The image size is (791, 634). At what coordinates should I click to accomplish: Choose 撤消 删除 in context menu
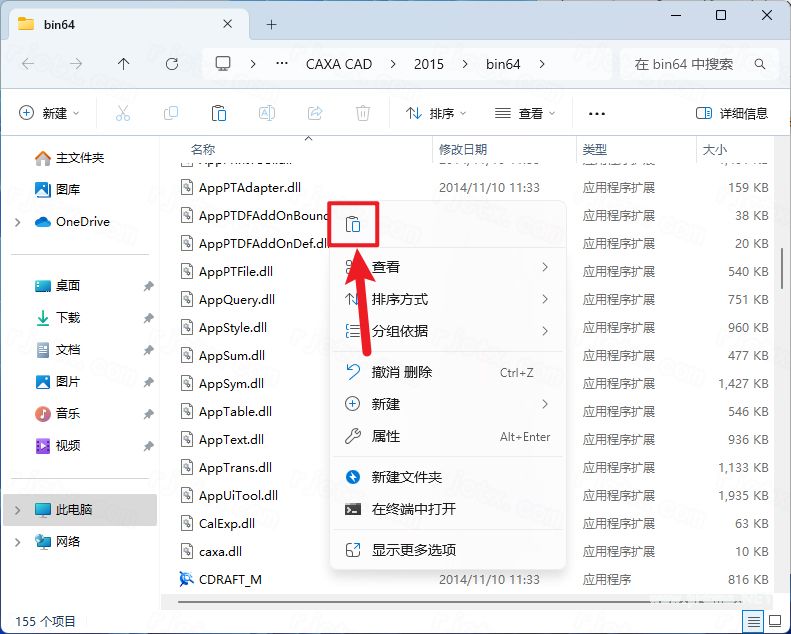pos(447,372)
